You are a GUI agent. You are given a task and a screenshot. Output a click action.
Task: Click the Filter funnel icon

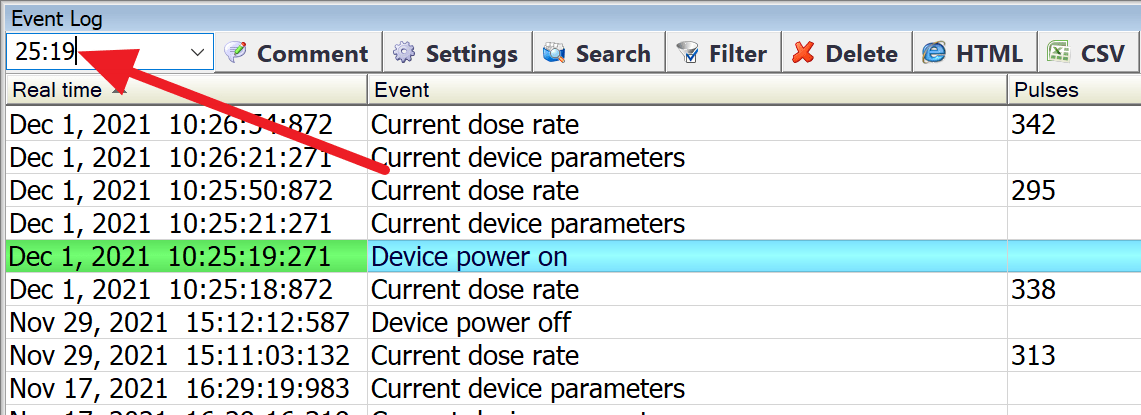[x=688, y=52]
